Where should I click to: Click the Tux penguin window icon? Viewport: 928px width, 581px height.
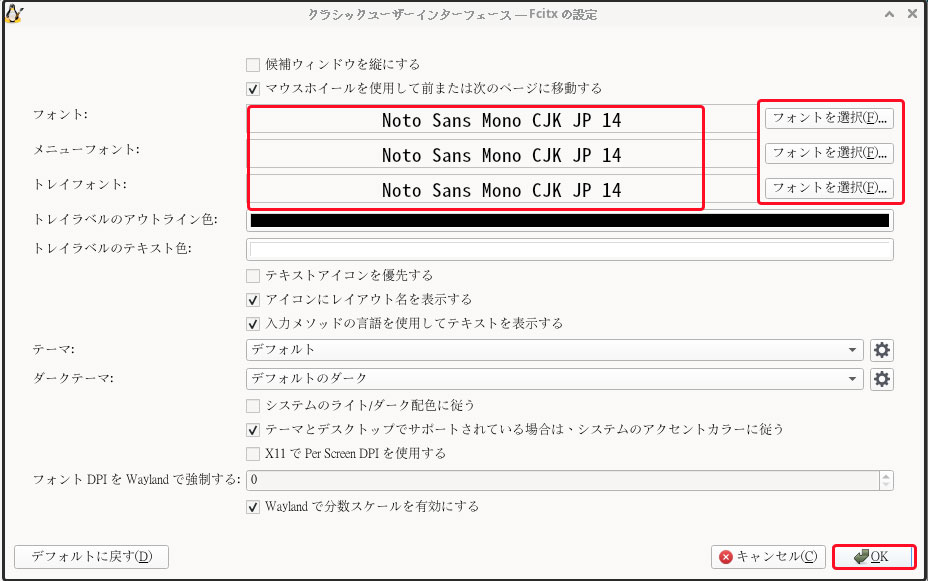(x=13, y=14)
